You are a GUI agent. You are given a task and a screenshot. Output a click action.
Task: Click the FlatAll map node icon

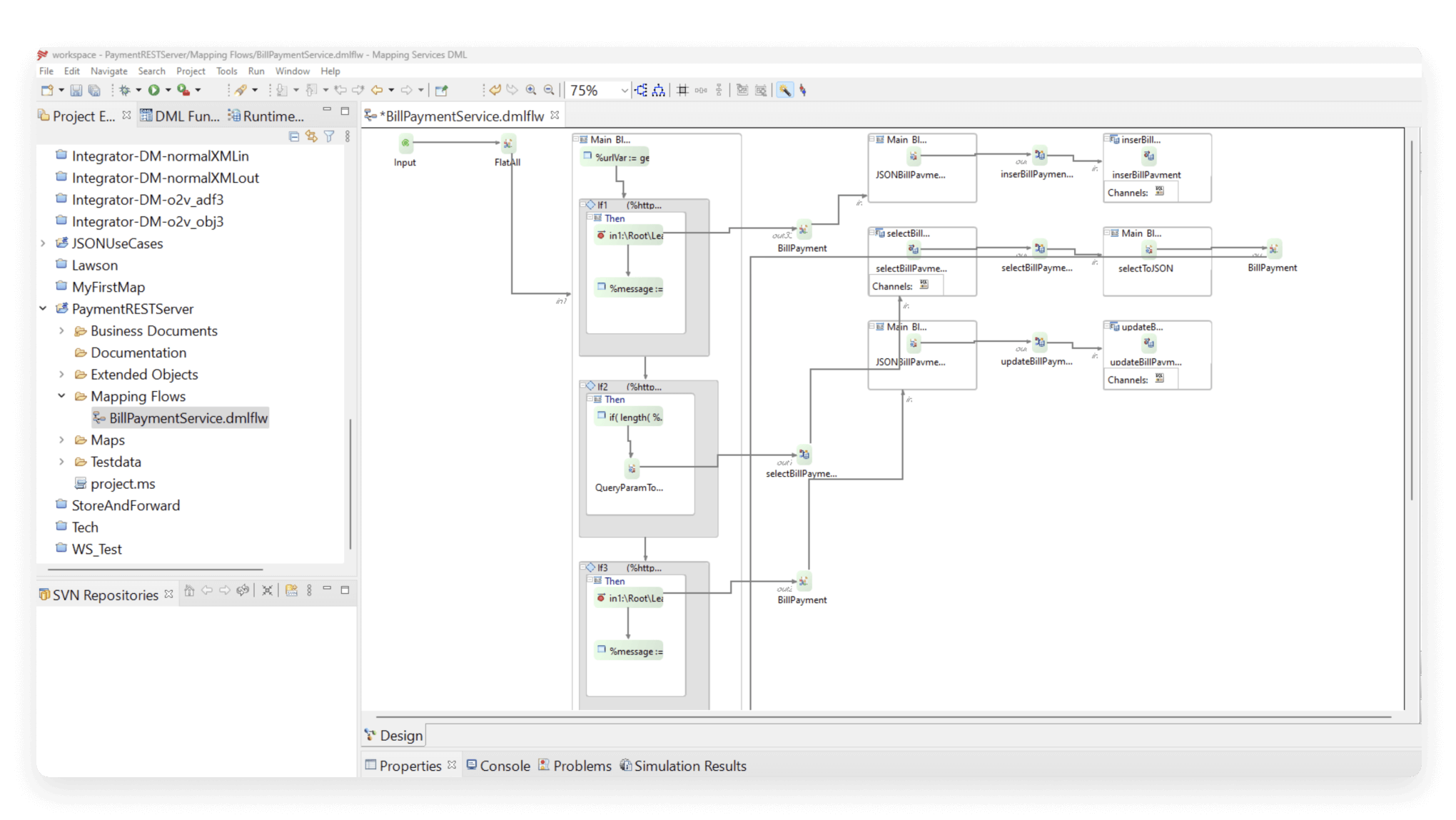pos(507,143)
